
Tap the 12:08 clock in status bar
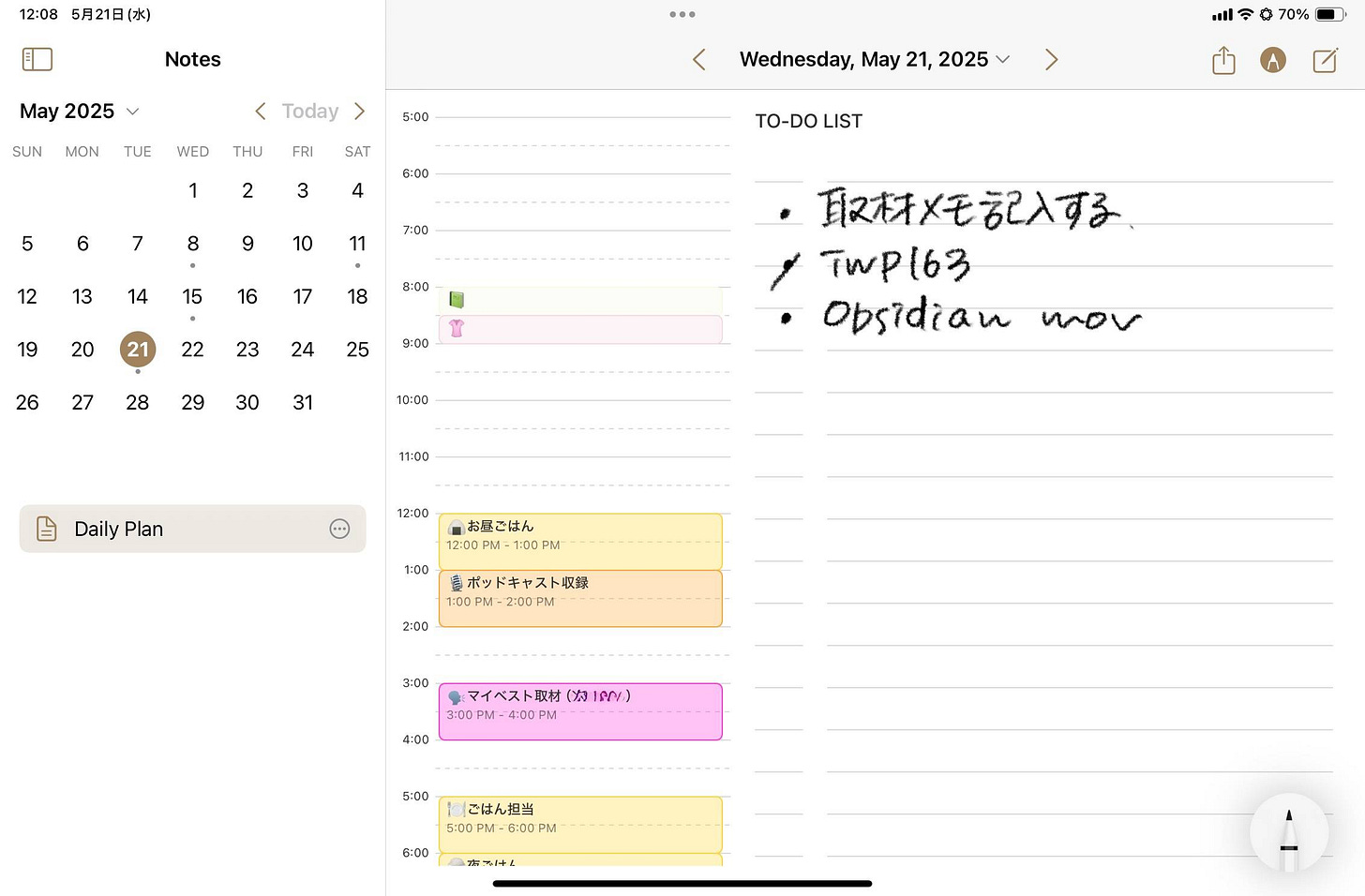pos(38,14)
